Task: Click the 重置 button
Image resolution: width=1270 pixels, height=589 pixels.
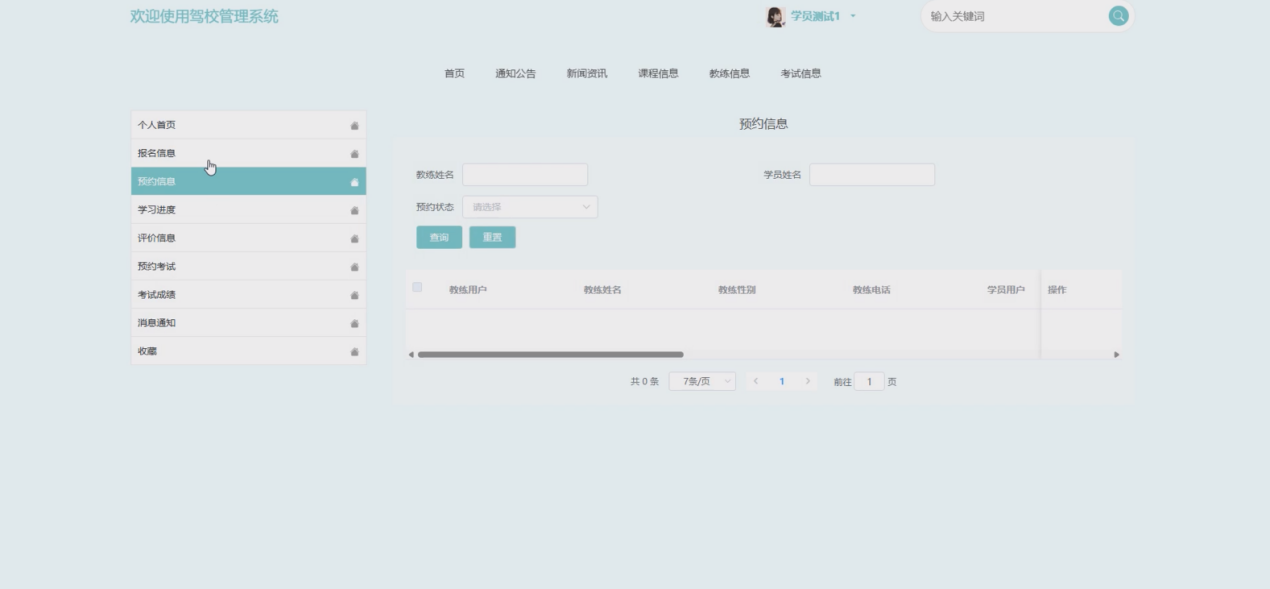Action: pyautogui.click(x=492, y=238)
